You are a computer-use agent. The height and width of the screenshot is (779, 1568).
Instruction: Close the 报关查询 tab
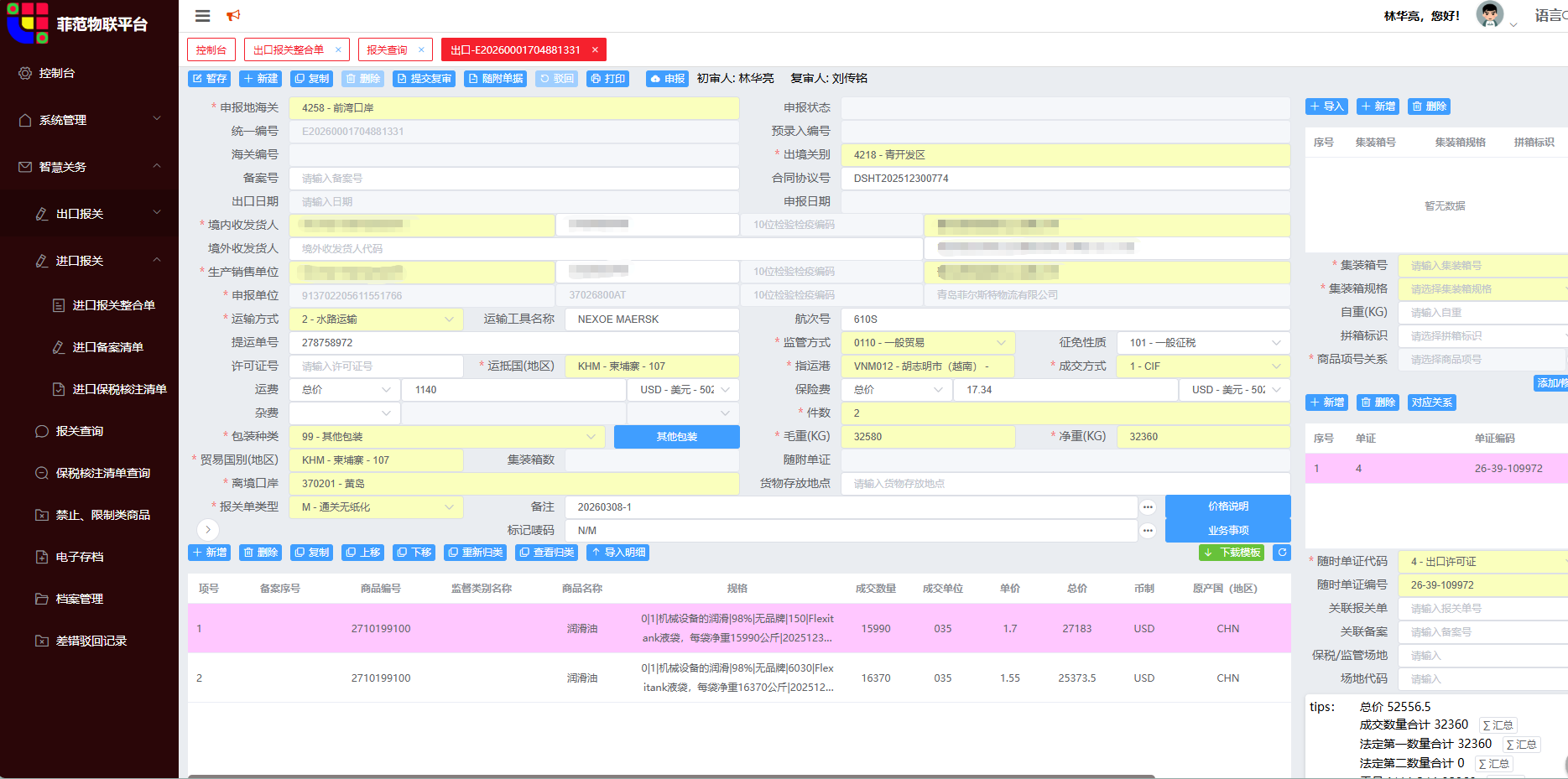tap(421, 50)
